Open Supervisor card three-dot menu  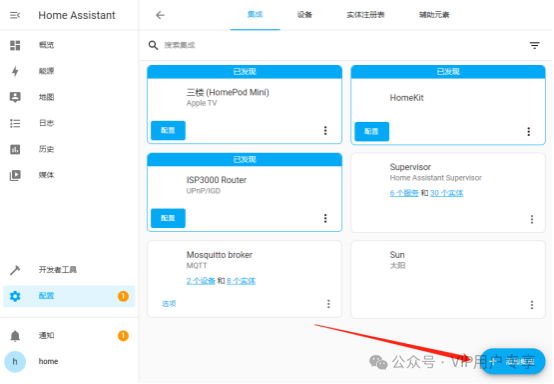532,219
